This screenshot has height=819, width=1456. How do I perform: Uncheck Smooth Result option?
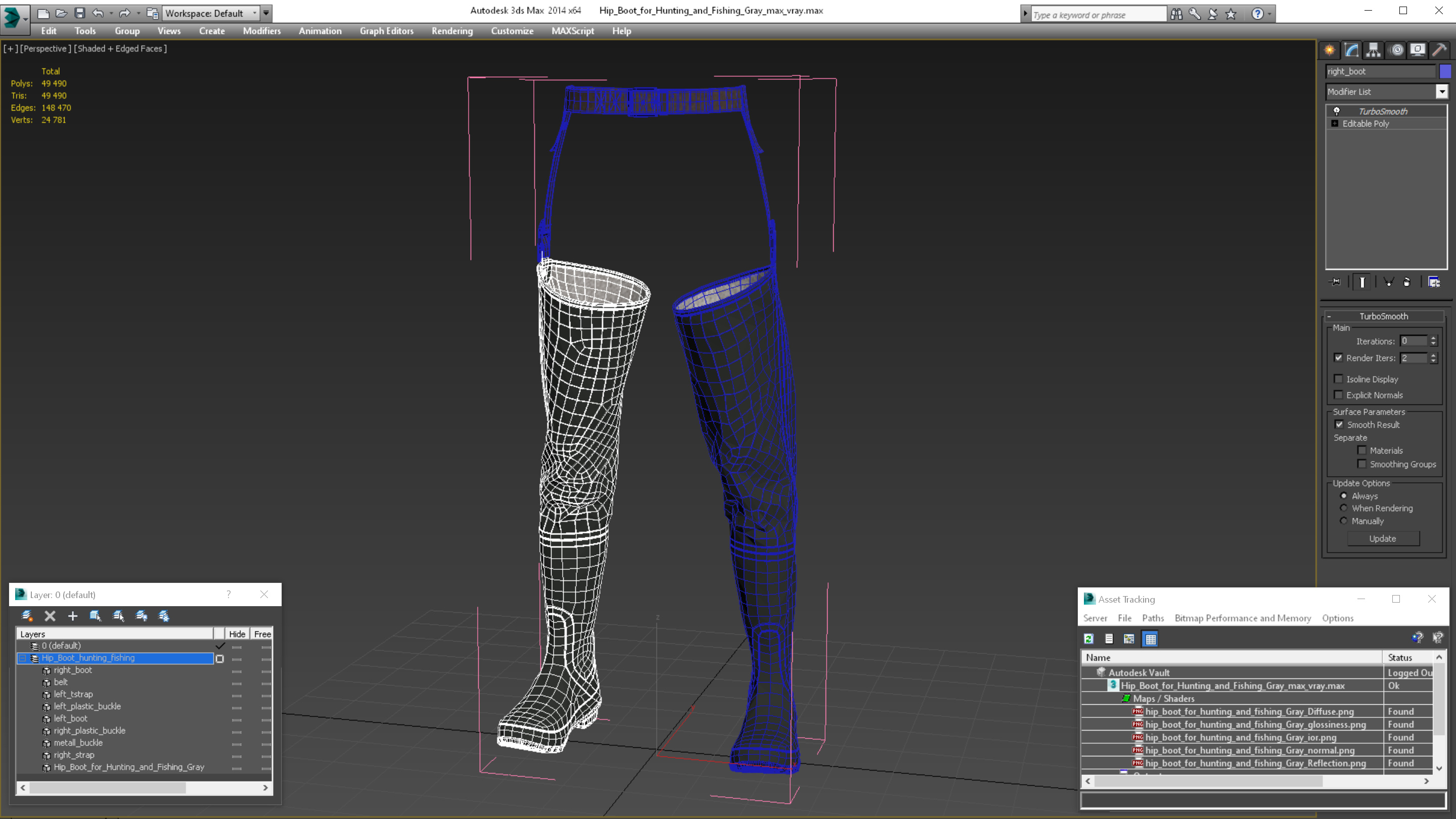(x=1339, y=425)
